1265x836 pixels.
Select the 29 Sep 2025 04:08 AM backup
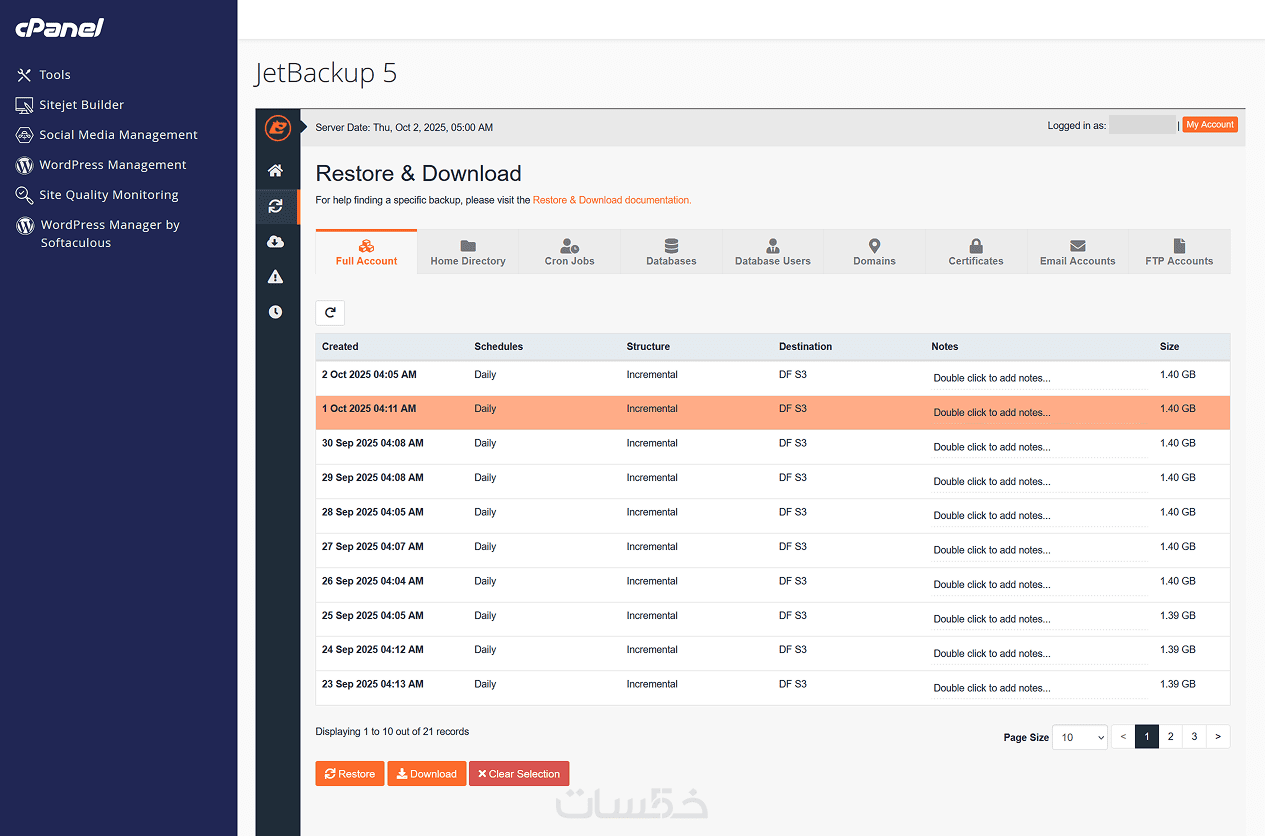coord(773,482)
